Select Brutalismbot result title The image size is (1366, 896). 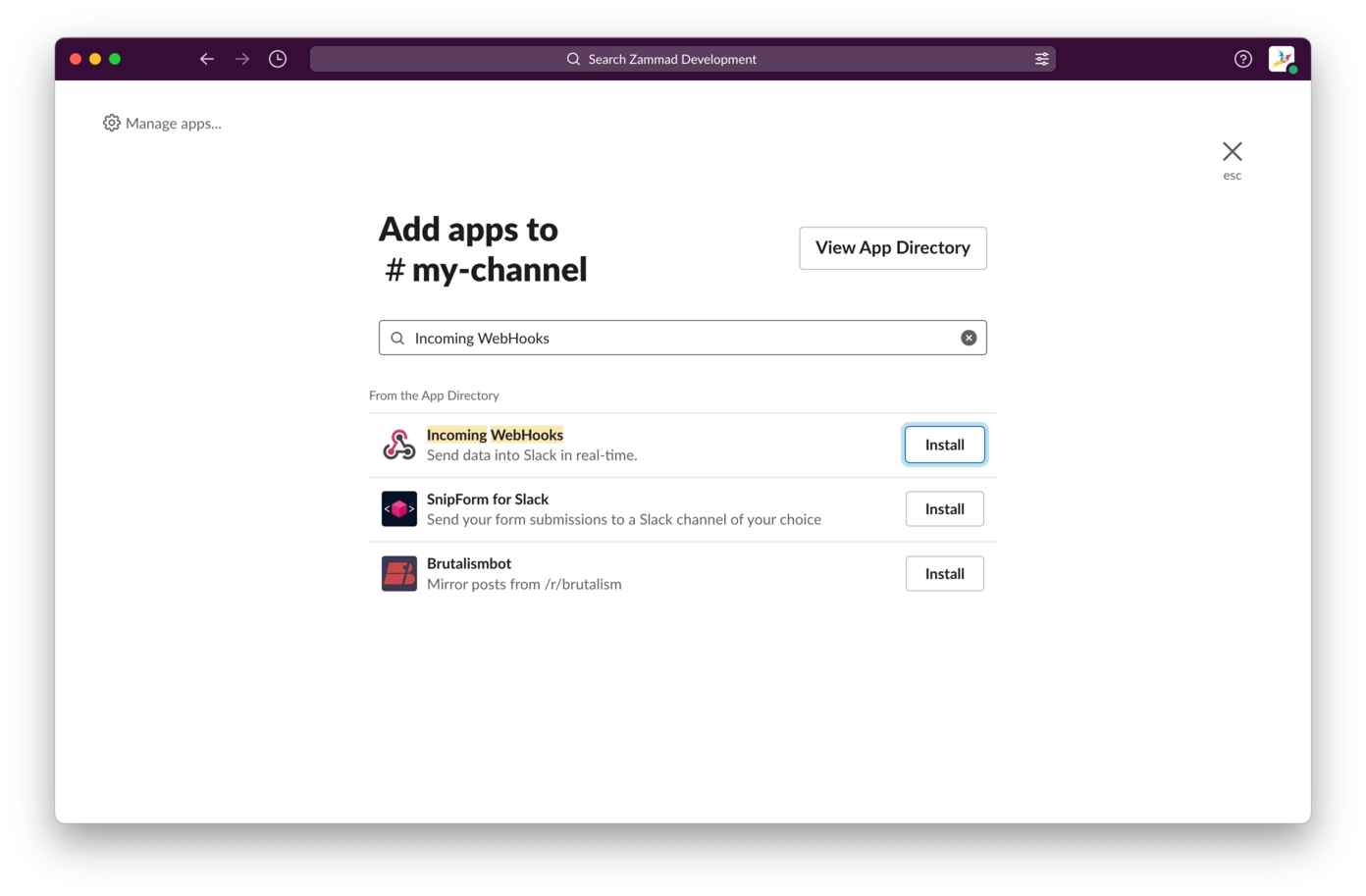point(469,563)
